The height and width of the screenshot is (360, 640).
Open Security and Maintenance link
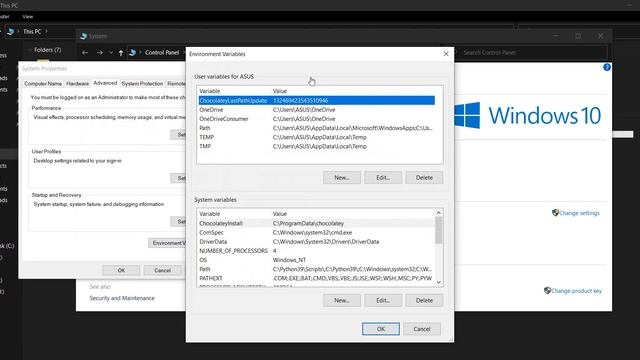click(122, 298)
